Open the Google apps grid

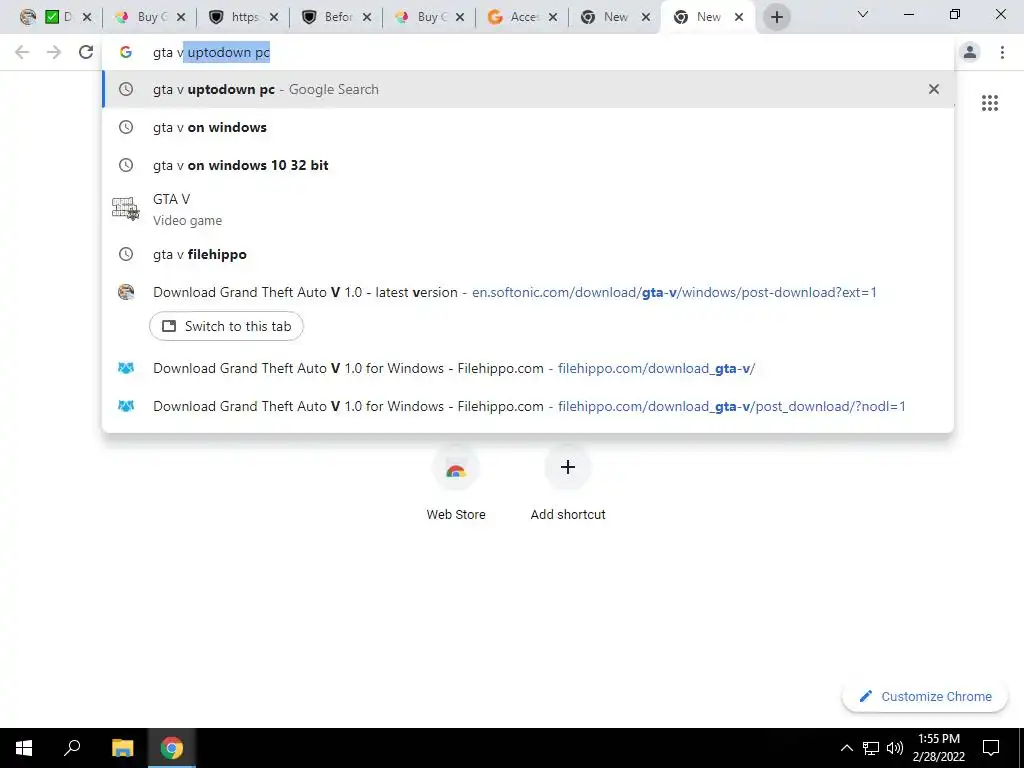[x=989, y=103]
